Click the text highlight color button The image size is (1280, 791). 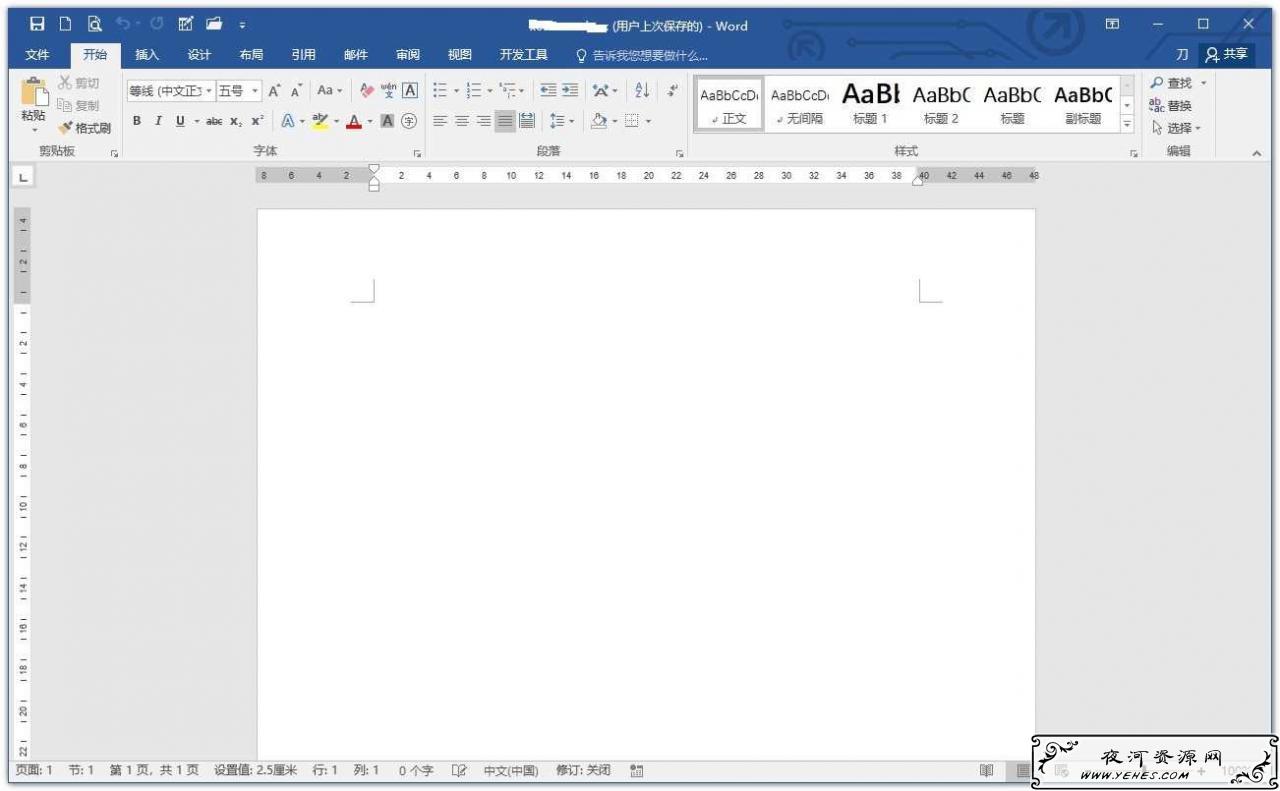click(x=320, y=121)
